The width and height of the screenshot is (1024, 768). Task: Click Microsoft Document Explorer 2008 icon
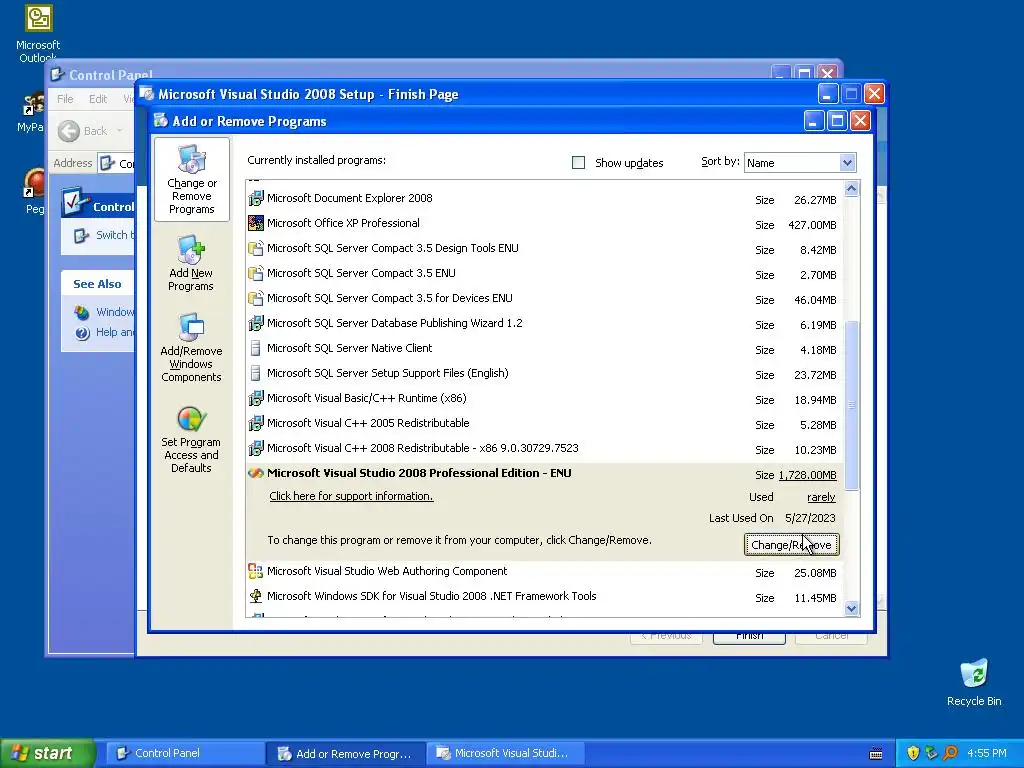coord(256,198)
